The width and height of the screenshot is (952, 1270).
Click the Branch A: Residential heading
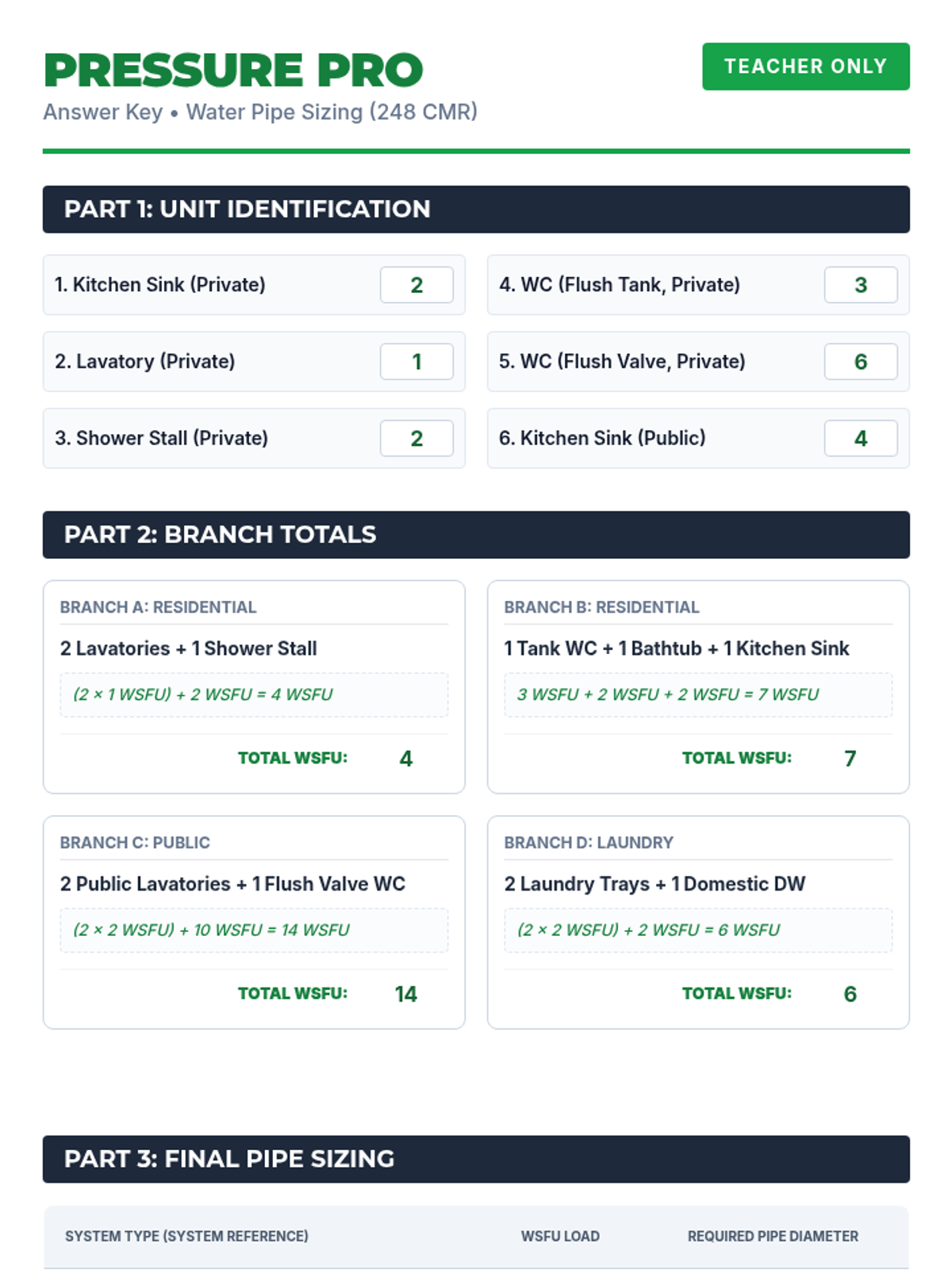coord(158,607)
